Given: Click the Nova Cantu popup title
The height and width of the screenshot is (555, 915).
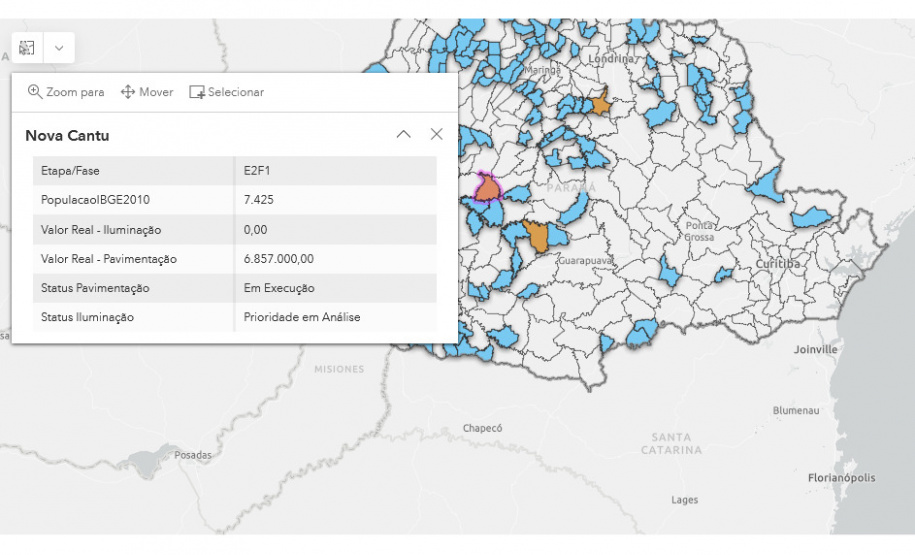Looking at the screenshot, I should point(67,136).
